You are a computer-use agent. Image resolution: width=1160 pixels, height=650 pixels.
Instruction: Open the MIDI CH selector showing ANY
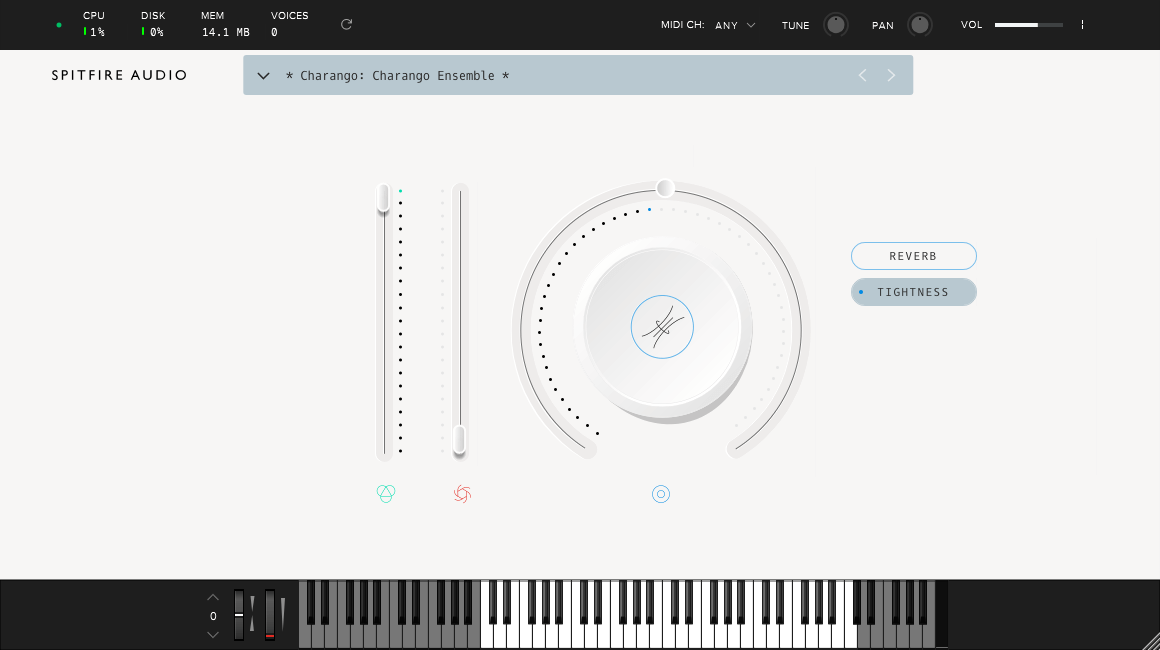[x=734, y=25]
